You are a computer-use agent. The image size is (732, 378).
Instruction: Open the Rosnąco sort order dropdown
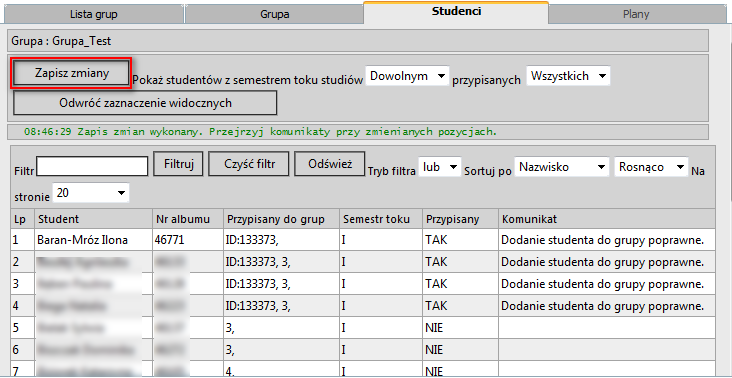(x=651, y=167)
